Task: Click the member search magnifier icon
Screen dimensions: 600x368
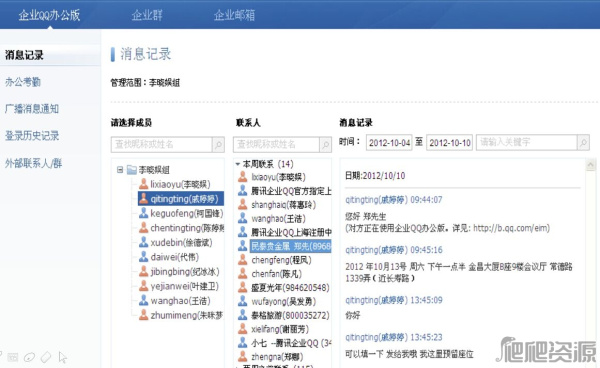Action: [218, 145]
